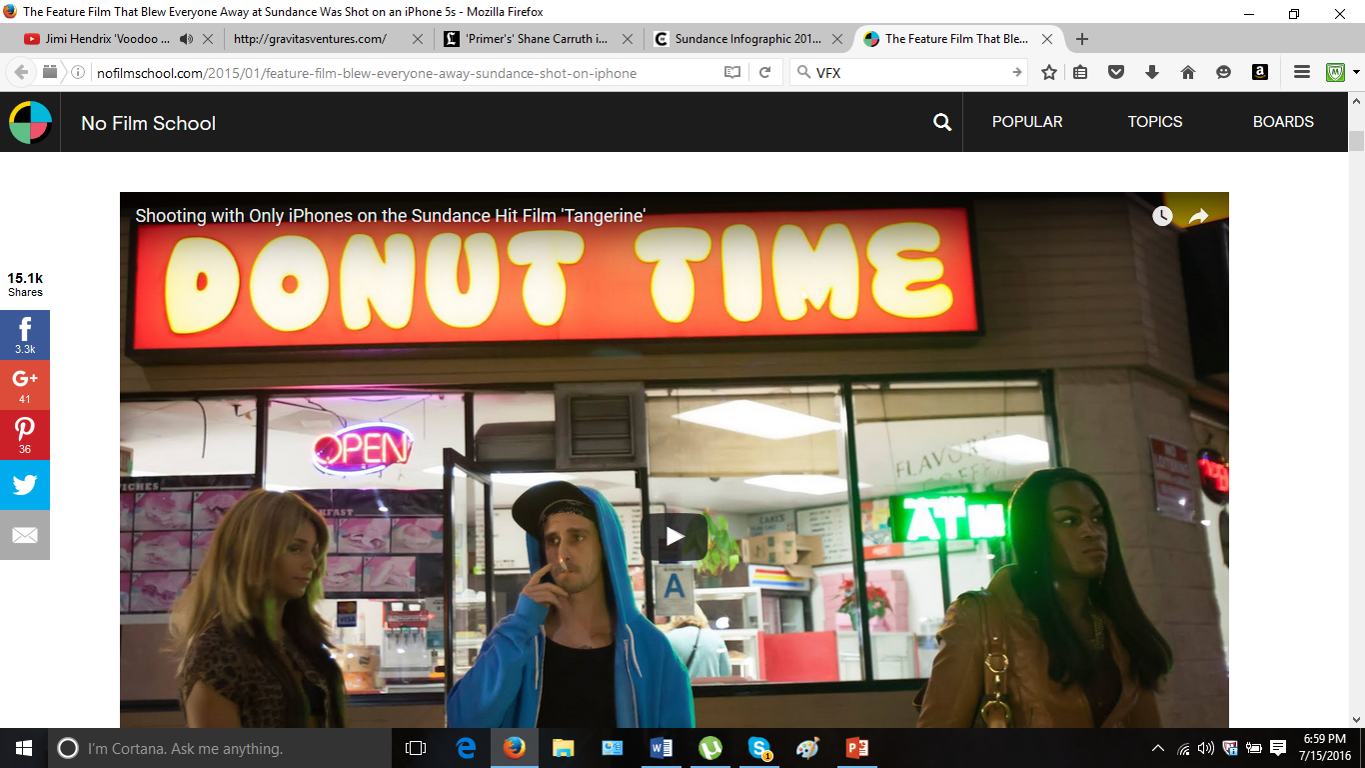This screenshot has width=1365, height=768.
Task: Close the Sundance Infographic tab
Action: 837,39
